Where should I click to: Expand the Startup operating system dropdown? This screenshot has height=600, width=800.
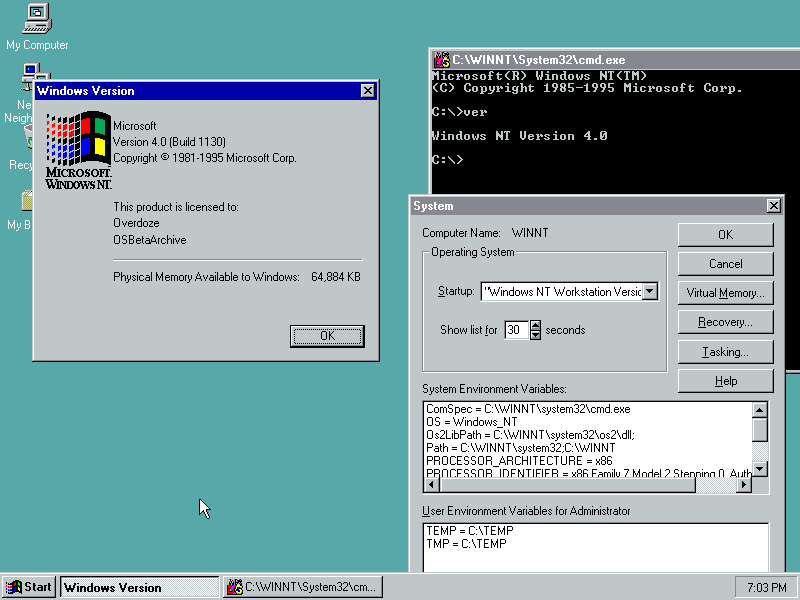point(649,291)
